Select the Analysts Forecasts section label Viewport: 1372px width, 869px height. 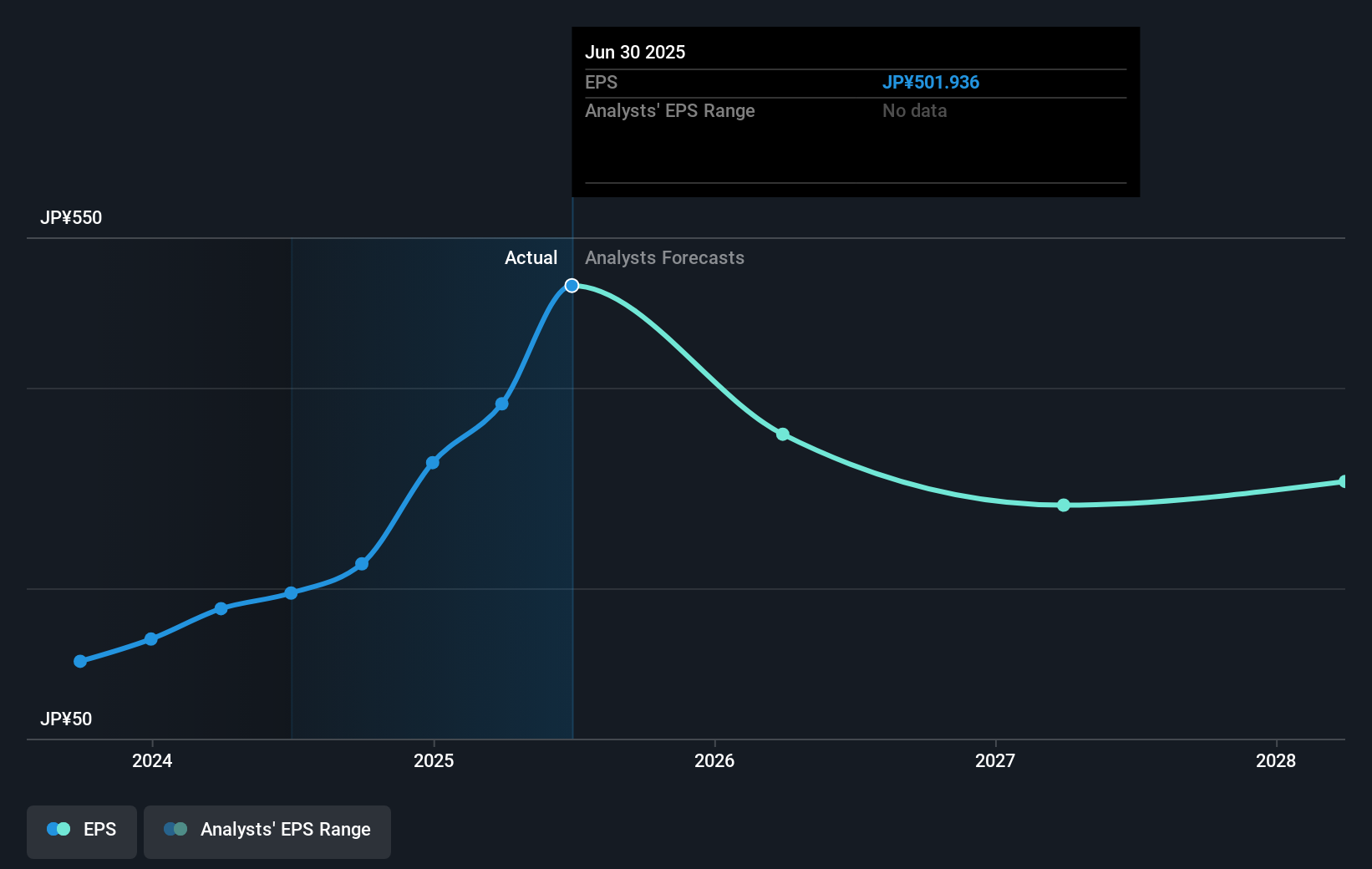[x=664, y=257]
